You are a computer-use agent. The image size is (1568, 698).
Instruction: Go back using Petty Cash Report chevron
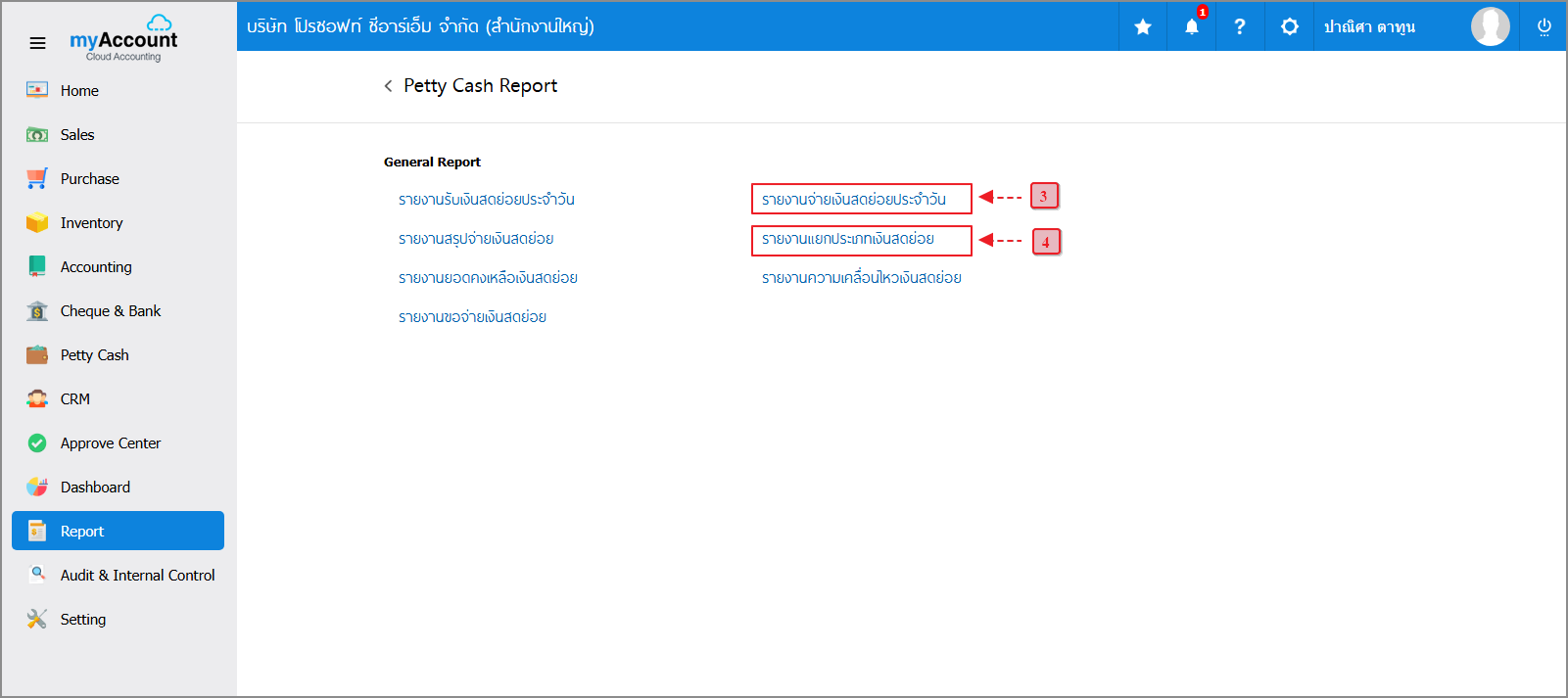click(389, 86)
